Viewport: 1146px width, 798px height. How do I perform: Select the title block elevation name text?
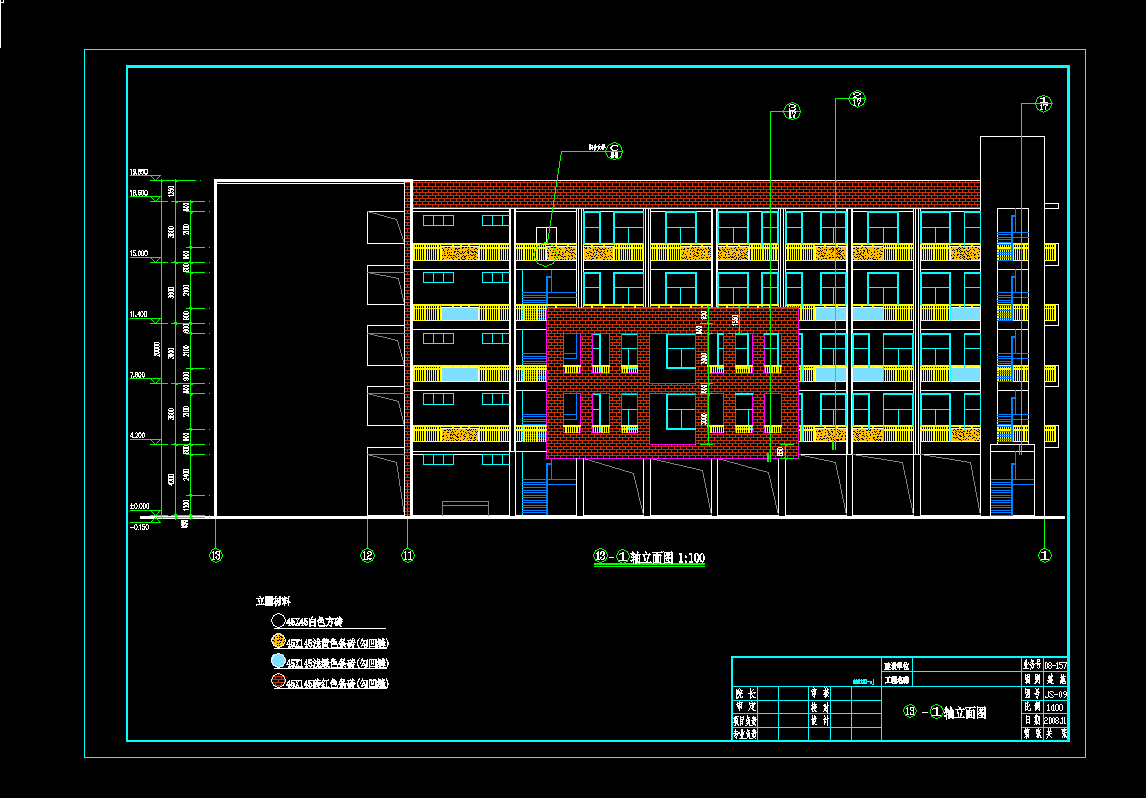click(x=944, y=713)
